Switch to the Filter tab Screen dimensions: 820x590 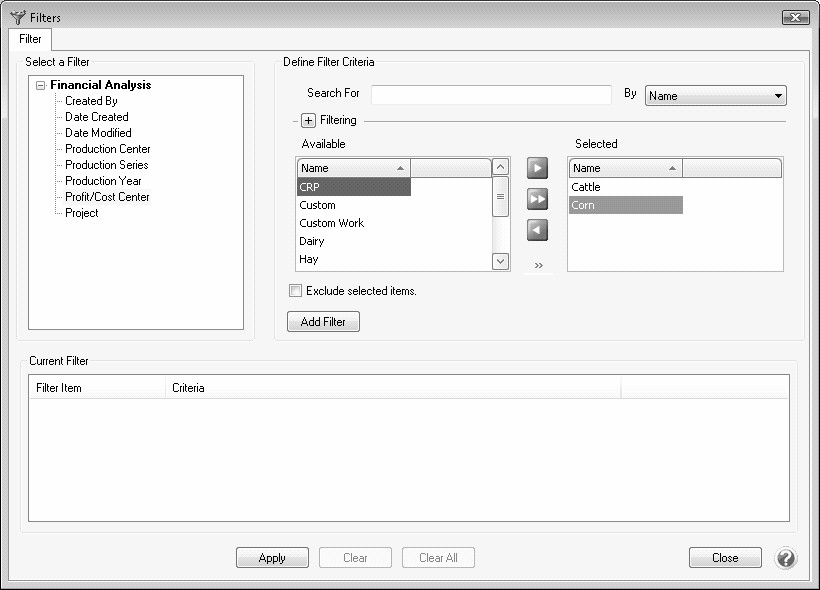point(30,39)
